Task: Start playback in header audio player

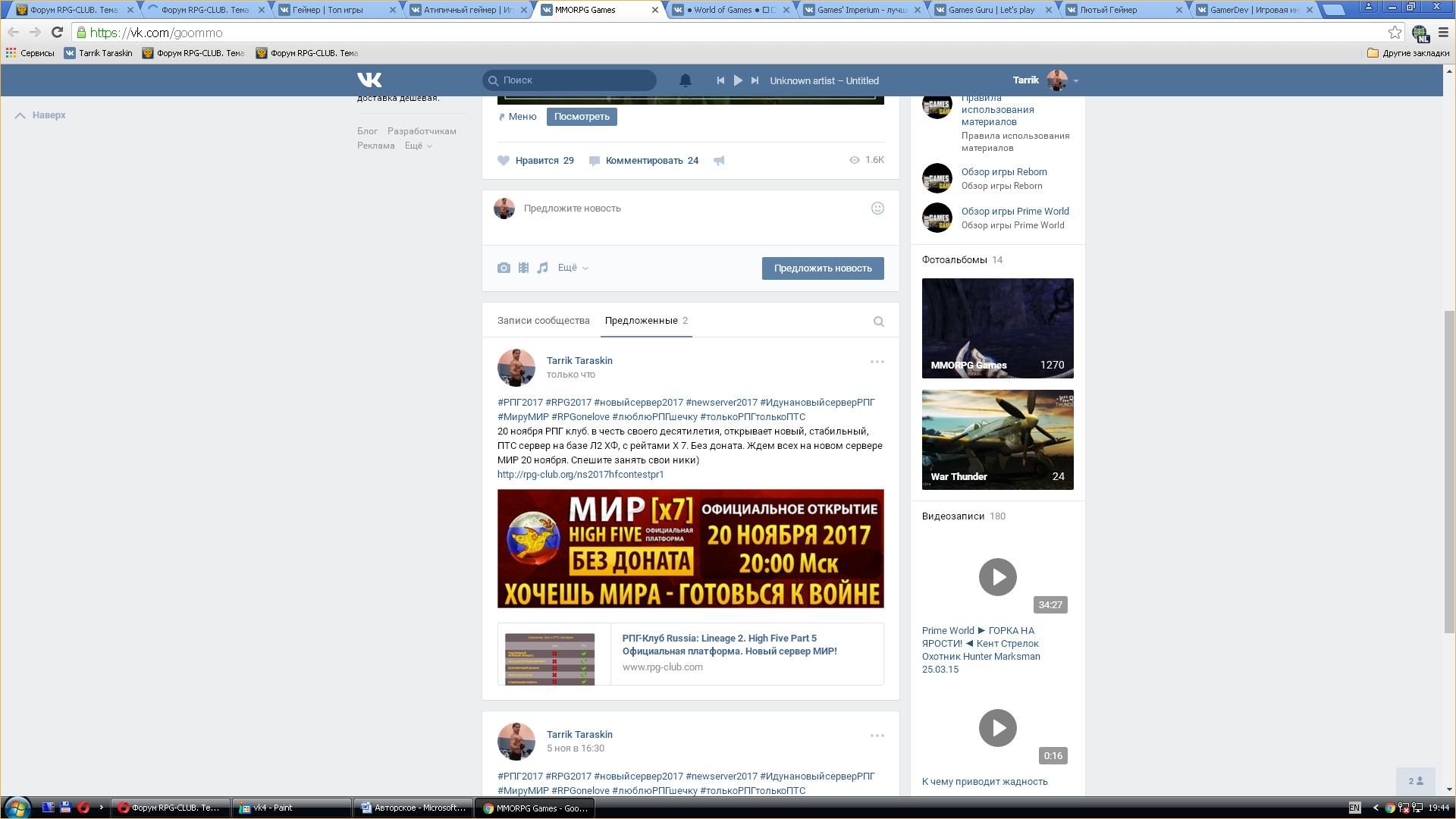Action: 738,80
